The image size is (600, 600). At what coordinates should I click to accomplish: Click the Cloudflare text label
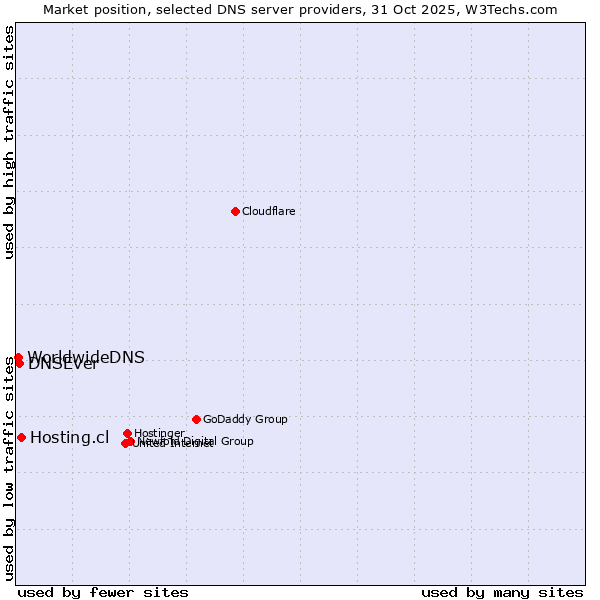point(268,211)
